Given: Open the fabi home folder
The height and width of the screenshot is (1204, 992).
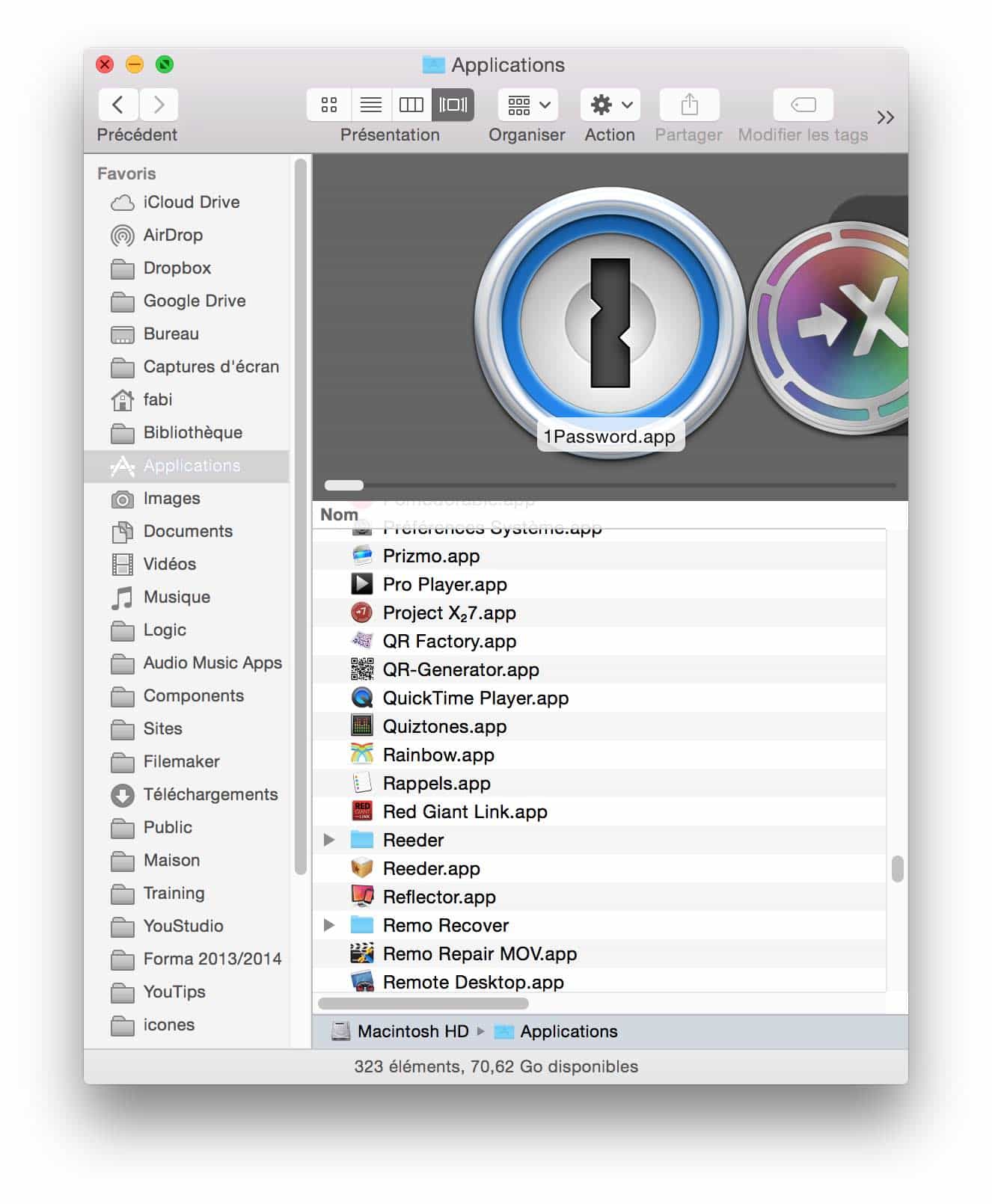Looking at the screenshot, I should tap(187, 399).
